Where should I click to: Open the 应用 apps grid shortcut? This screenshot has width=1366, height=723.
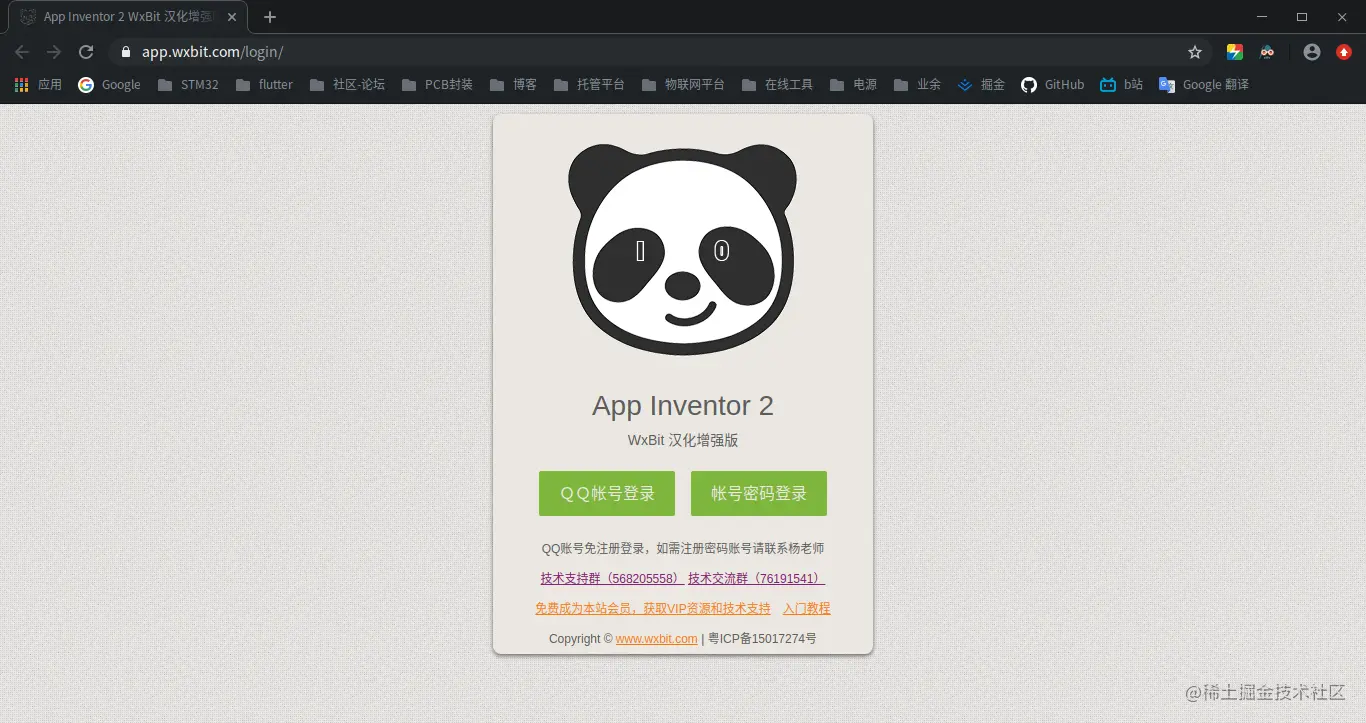(x=38, y=85)
